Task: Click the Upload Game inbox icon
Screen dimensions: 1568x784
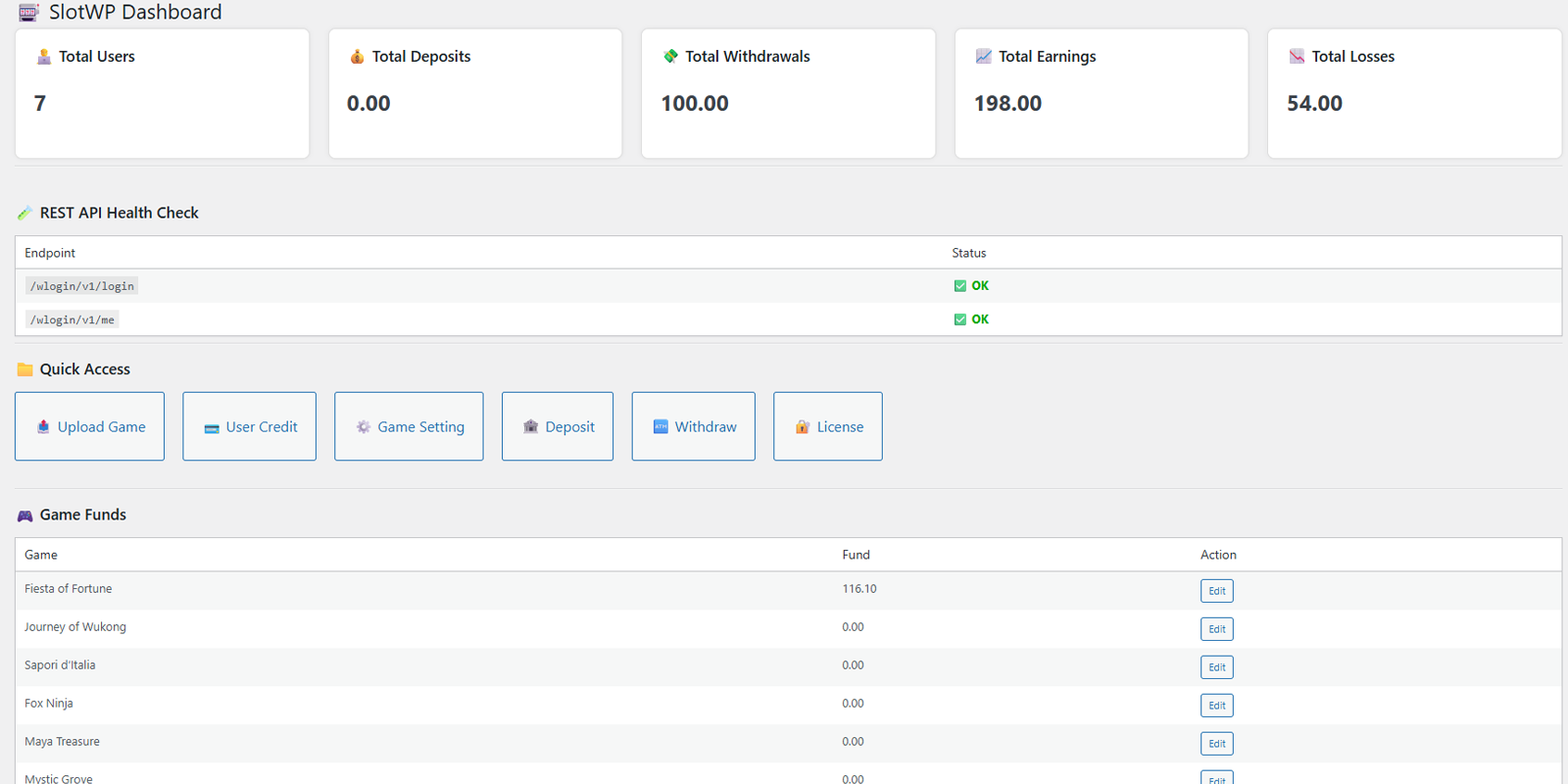Action: (x=43, y=427)
